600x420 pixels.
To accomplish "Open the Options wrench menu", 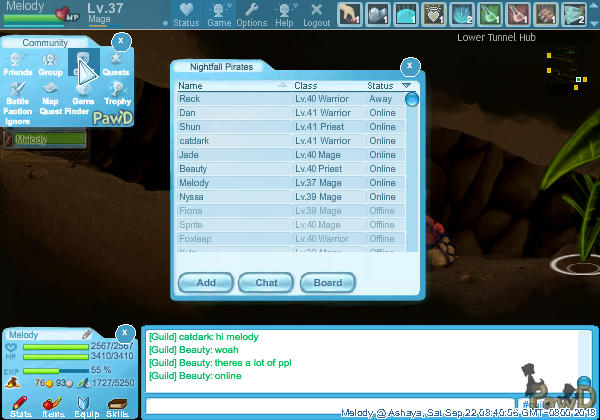I will 251,13.
